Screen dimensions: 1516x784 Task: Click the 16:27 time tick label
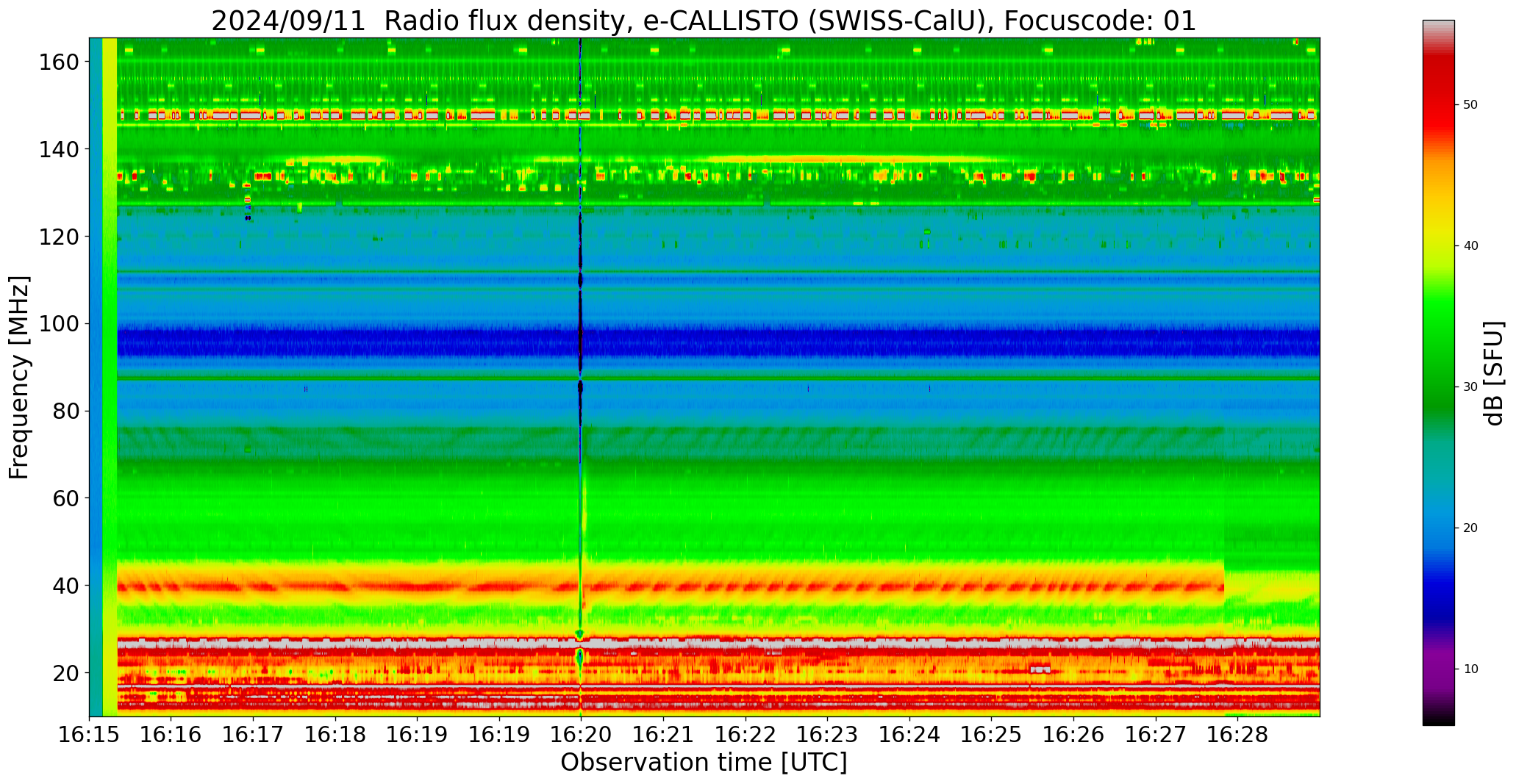(x=1155, y=734)
